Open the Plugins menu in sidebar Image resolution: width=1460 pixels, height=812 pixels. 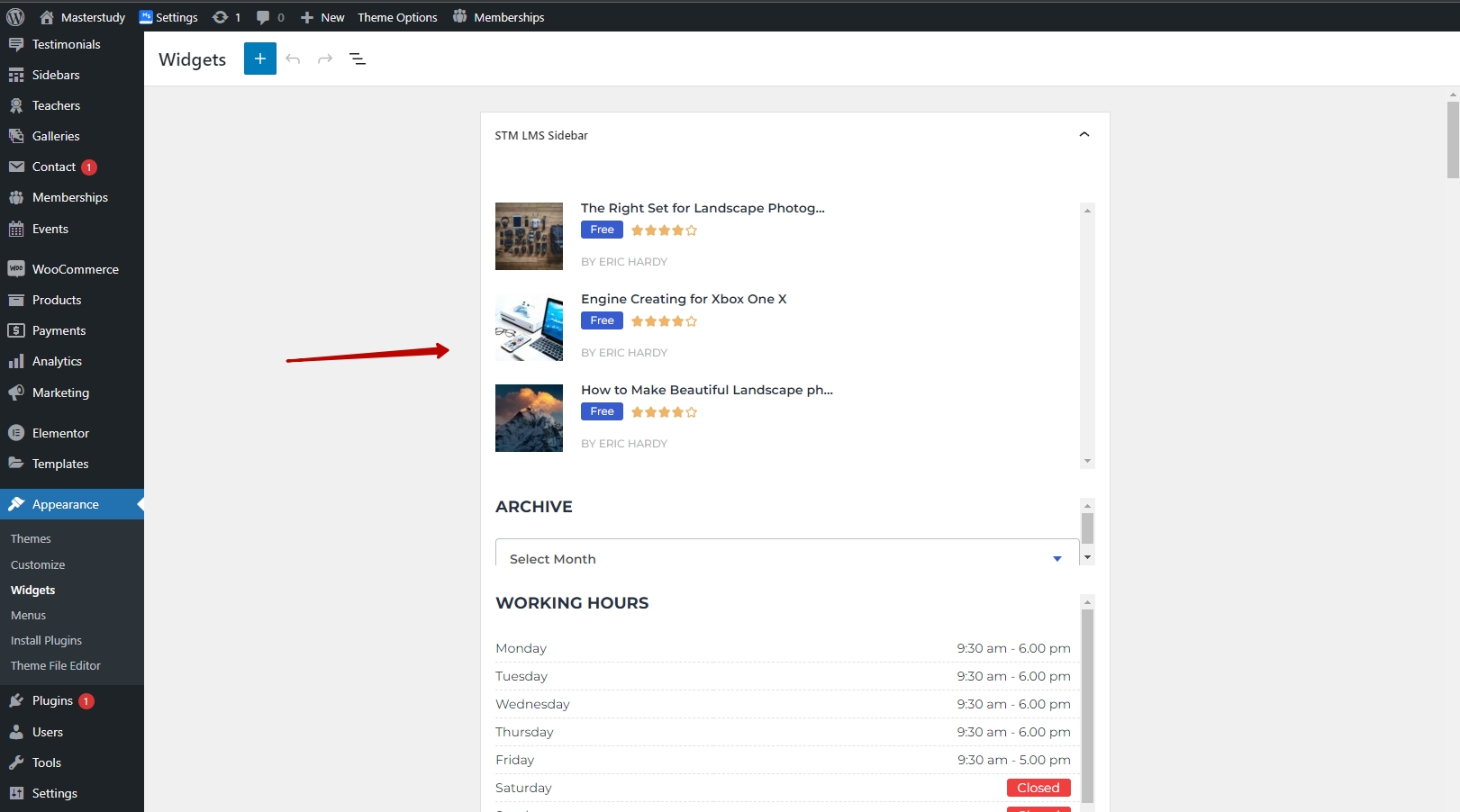pyautogui.click(x=52, y=700)
